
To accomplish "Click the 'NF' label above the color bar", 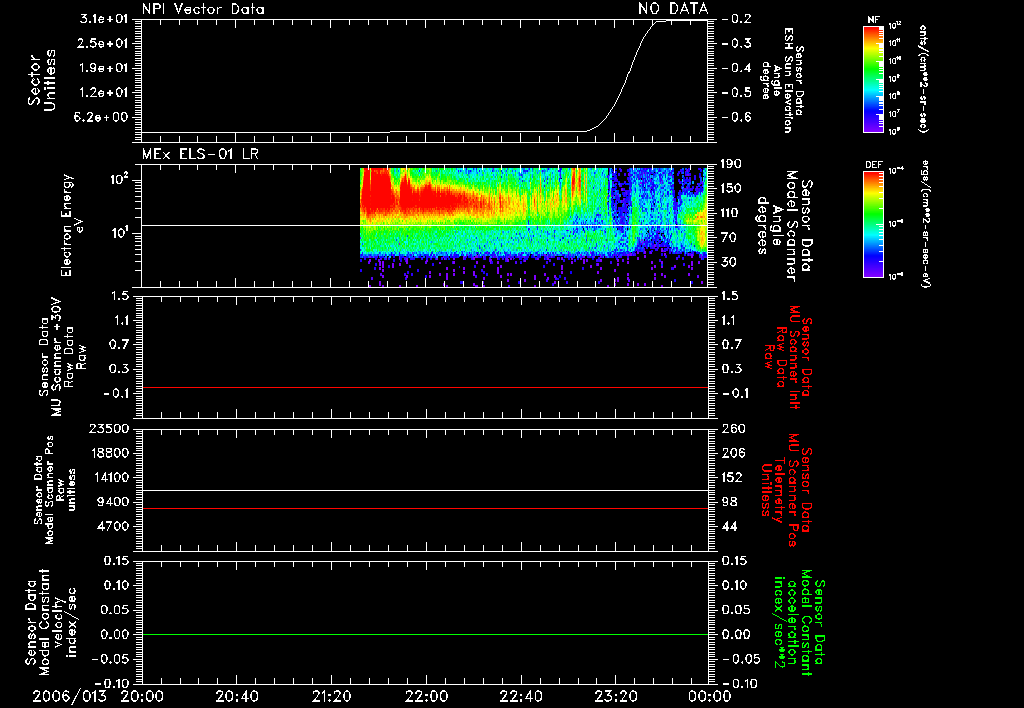I will [873, 20].
